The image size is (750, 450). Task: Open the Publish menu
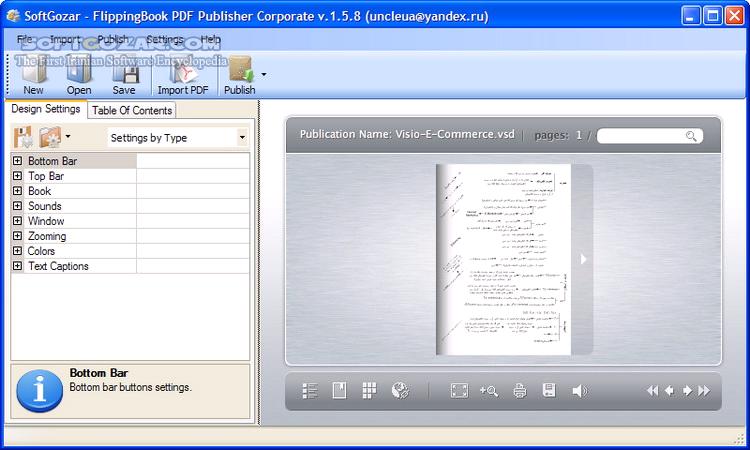113,39
